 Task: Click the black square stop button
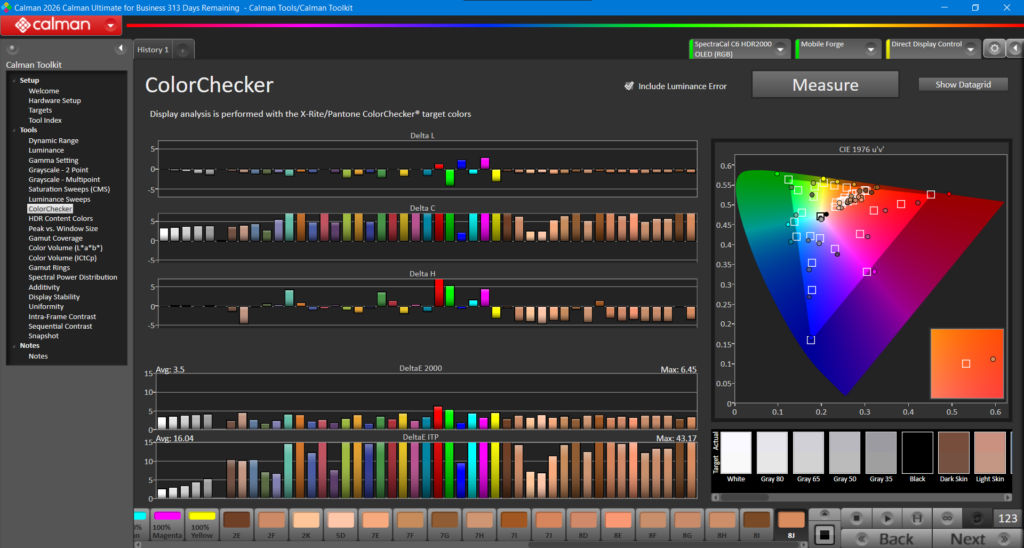pyautogui.click(x=824, y=535)
